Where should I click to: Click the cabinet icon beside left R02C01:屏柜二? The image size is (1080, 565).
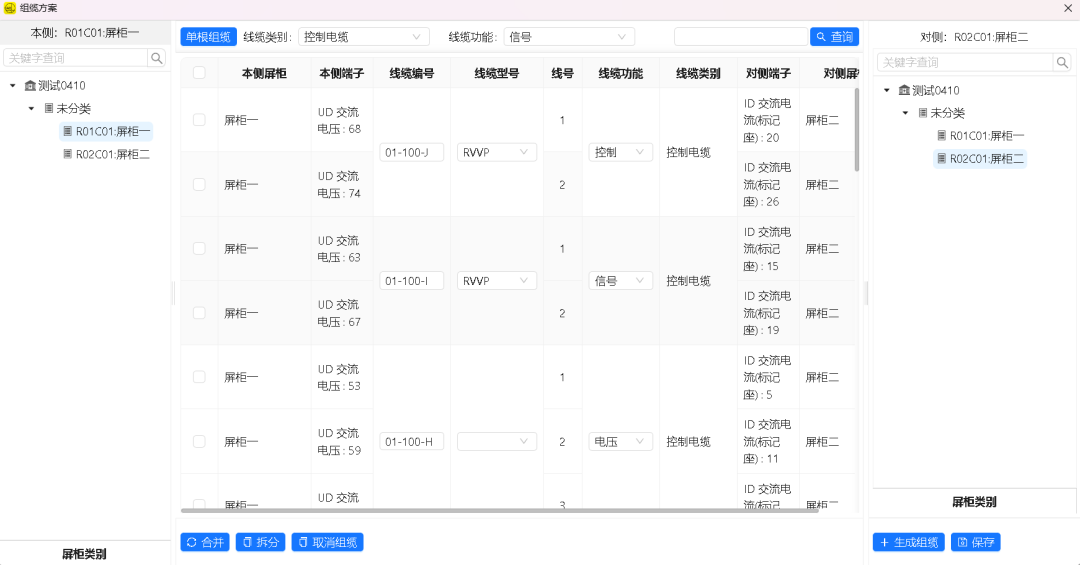pyautogui.click(x=67, y=154)
